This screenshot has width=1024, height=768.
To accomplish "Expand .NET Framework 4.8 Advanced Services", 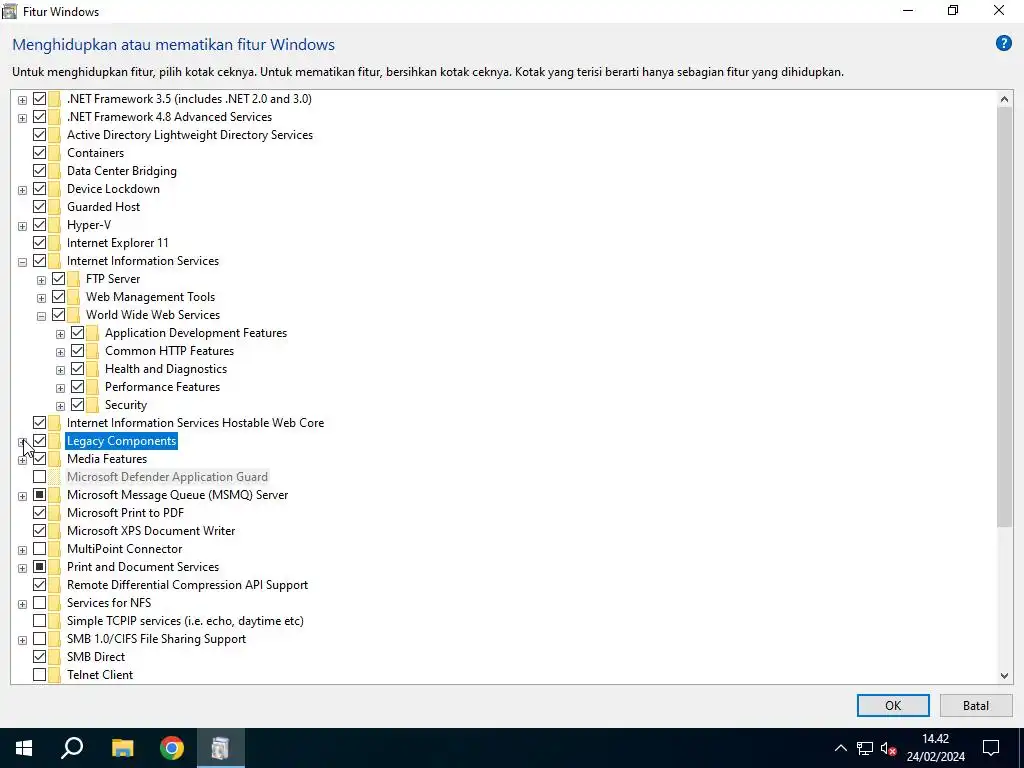I will pyautogui.click(x=22, y=118).
